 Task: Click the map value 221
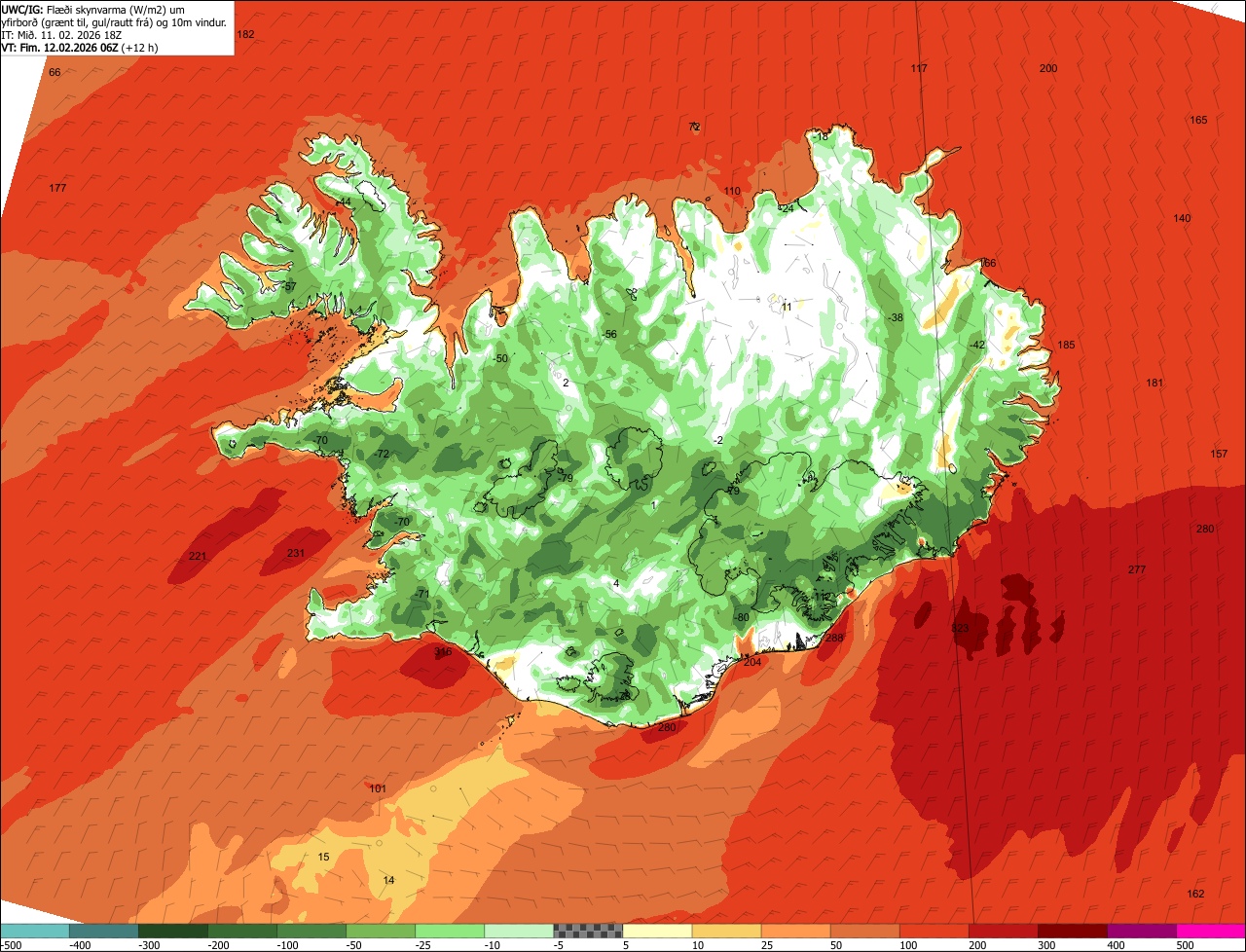click(198, 556)
